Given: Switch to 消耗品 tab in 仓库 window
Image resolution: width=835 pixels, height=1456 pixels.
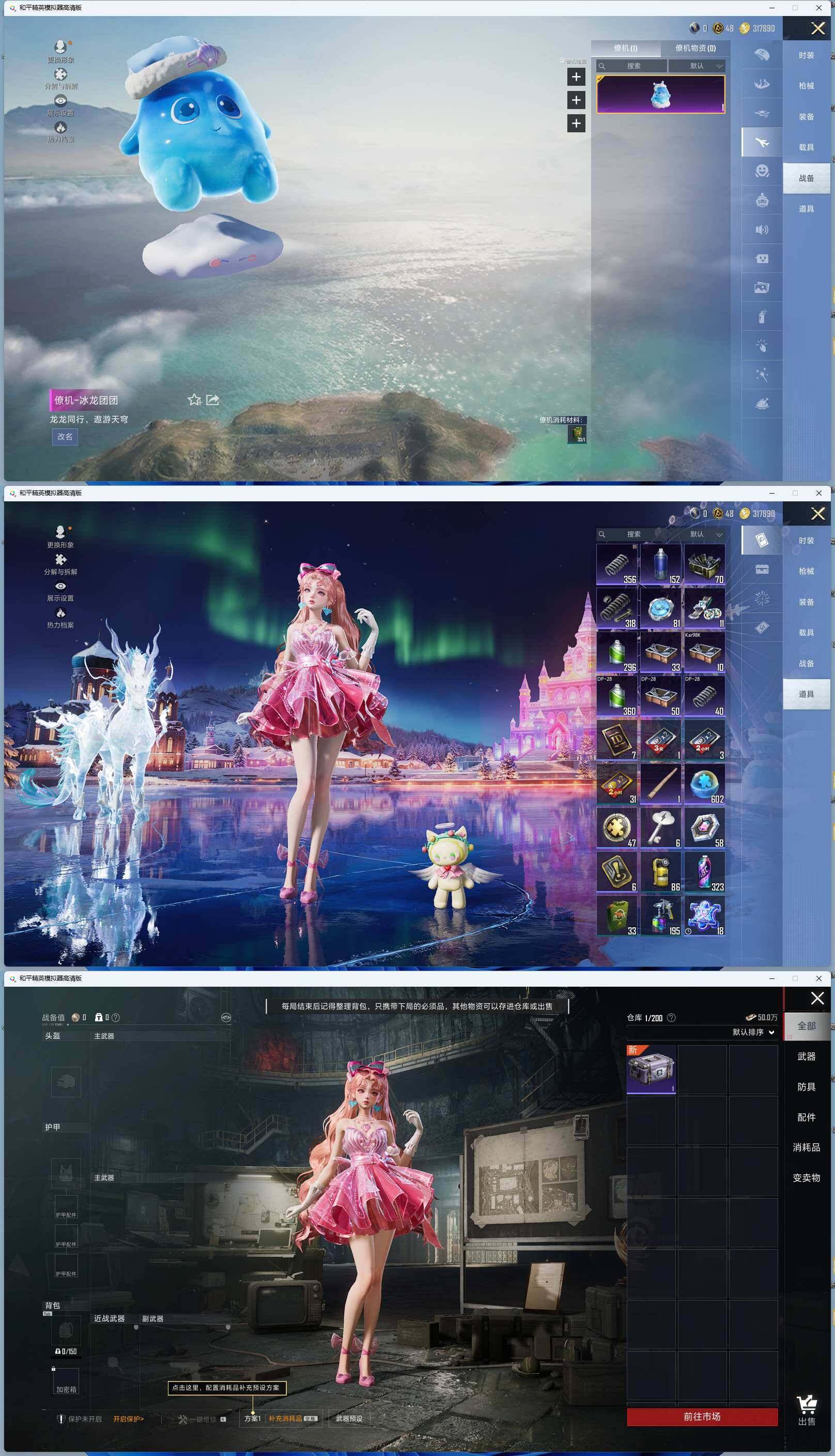Looking at the screenshot, I should (x=807, y=1147).
